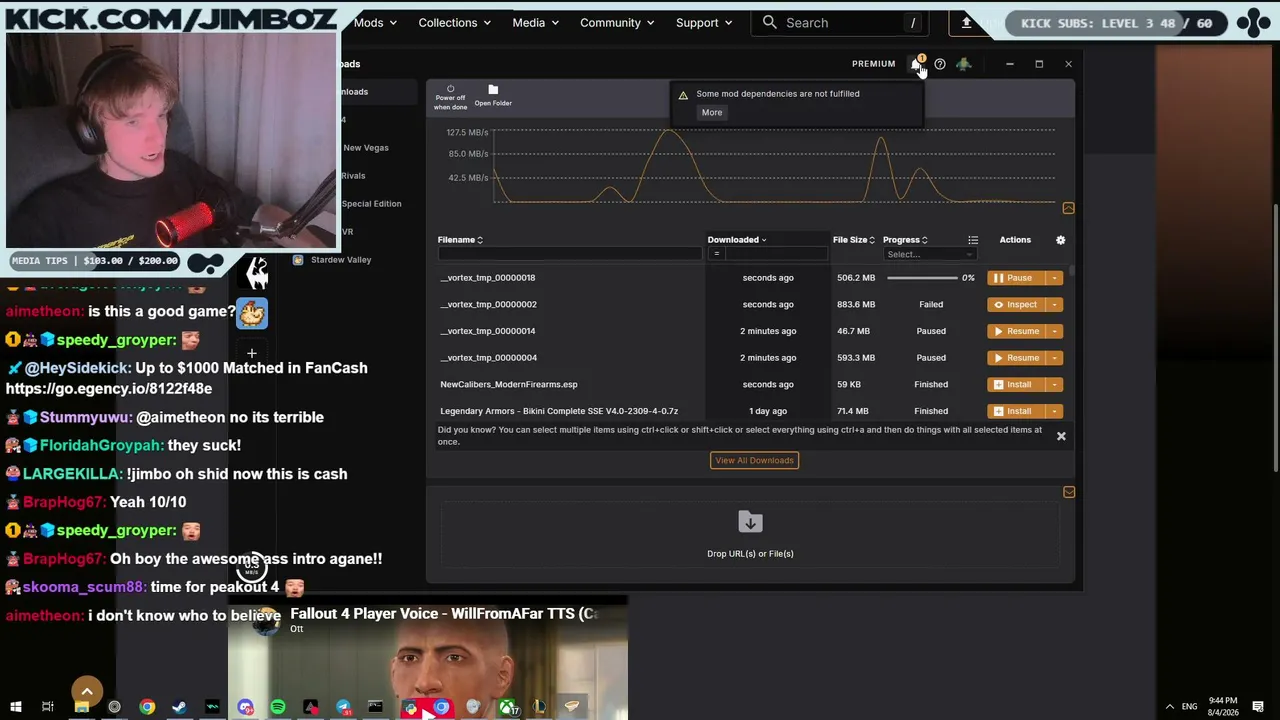Sort downloads by Progress column
The image size is (1280, 720).
pos(905,240)
